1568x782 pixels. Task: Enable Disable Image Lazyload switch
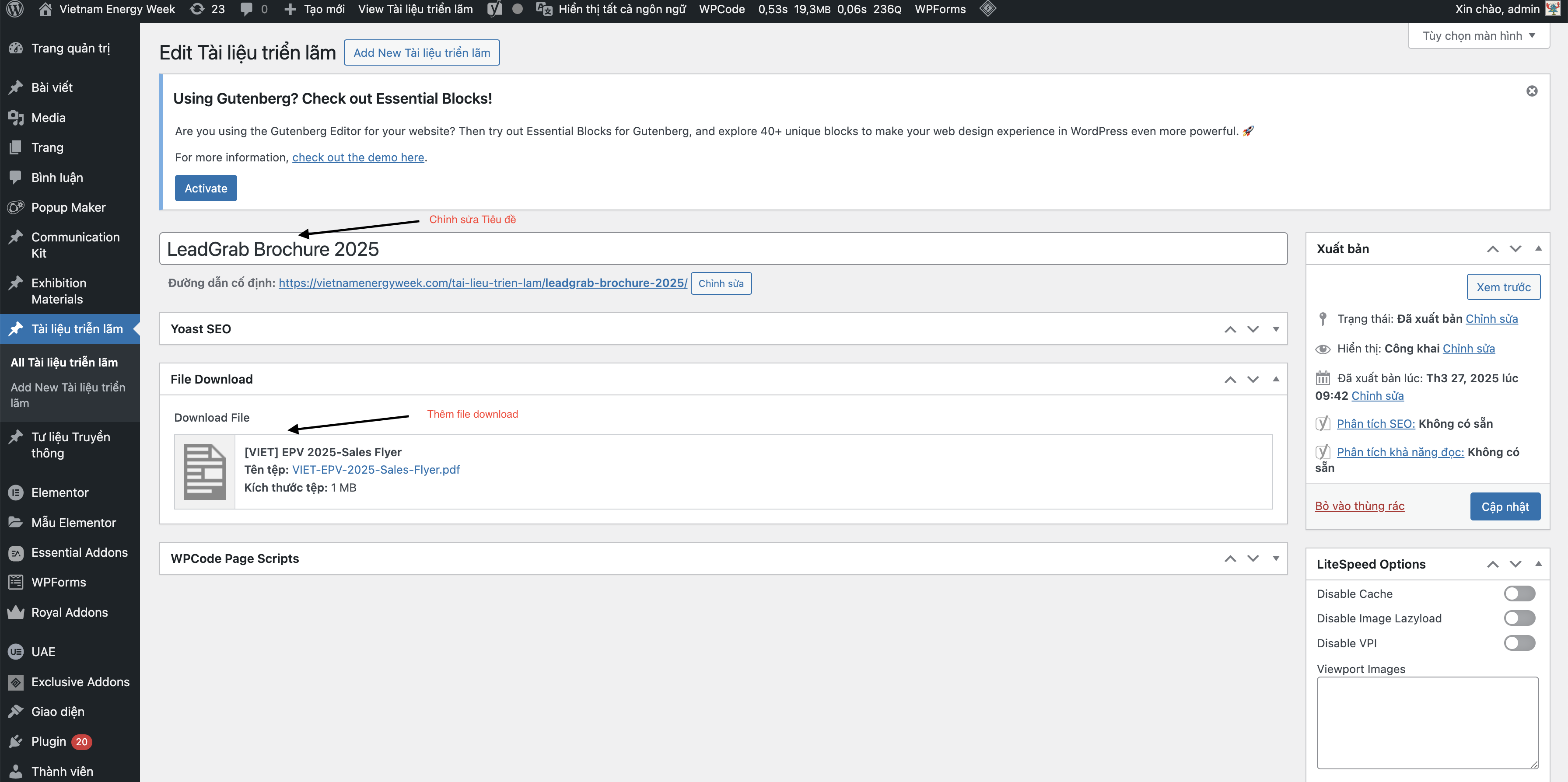click(1519, 618)
